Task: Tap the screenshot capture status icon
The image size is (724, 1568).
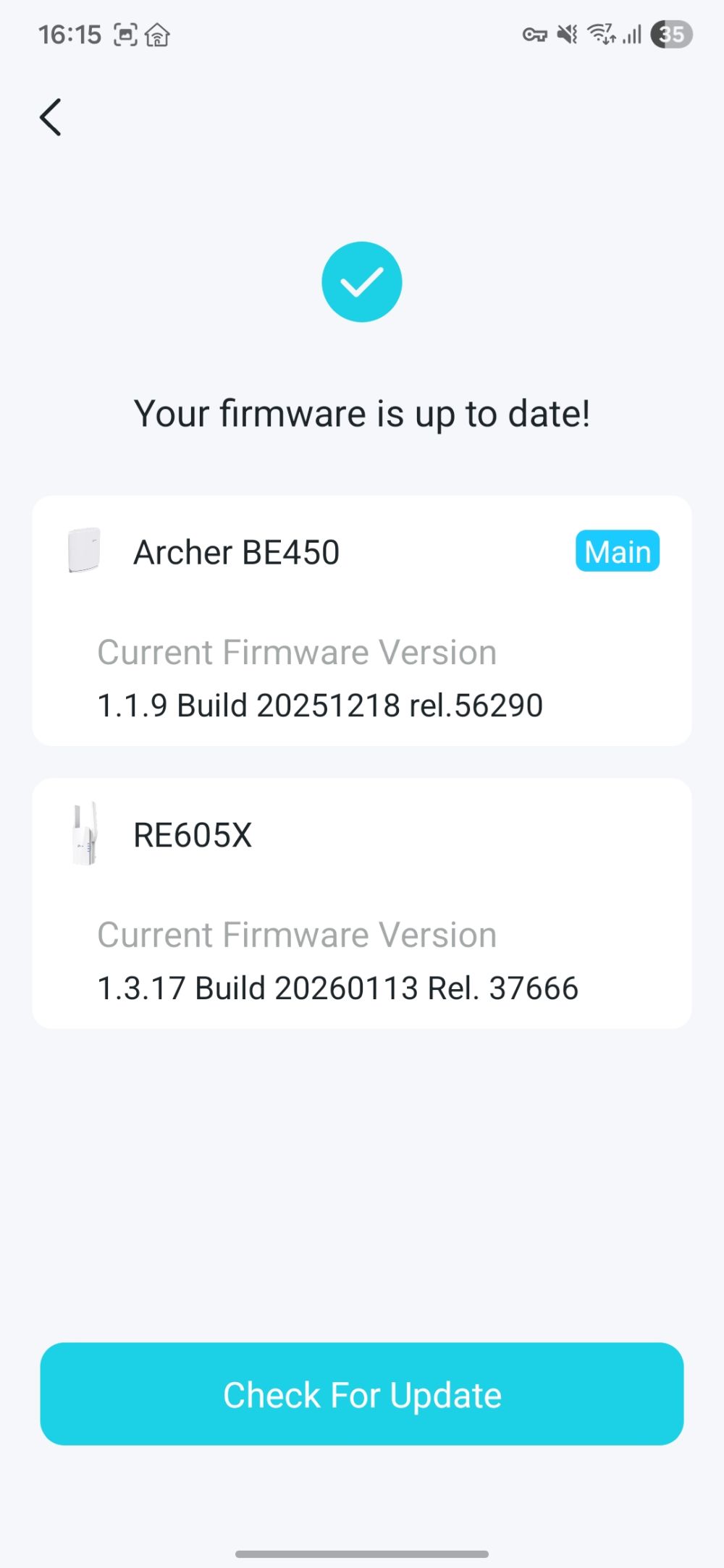Action: pyautogui.click(x=125, y=34)
